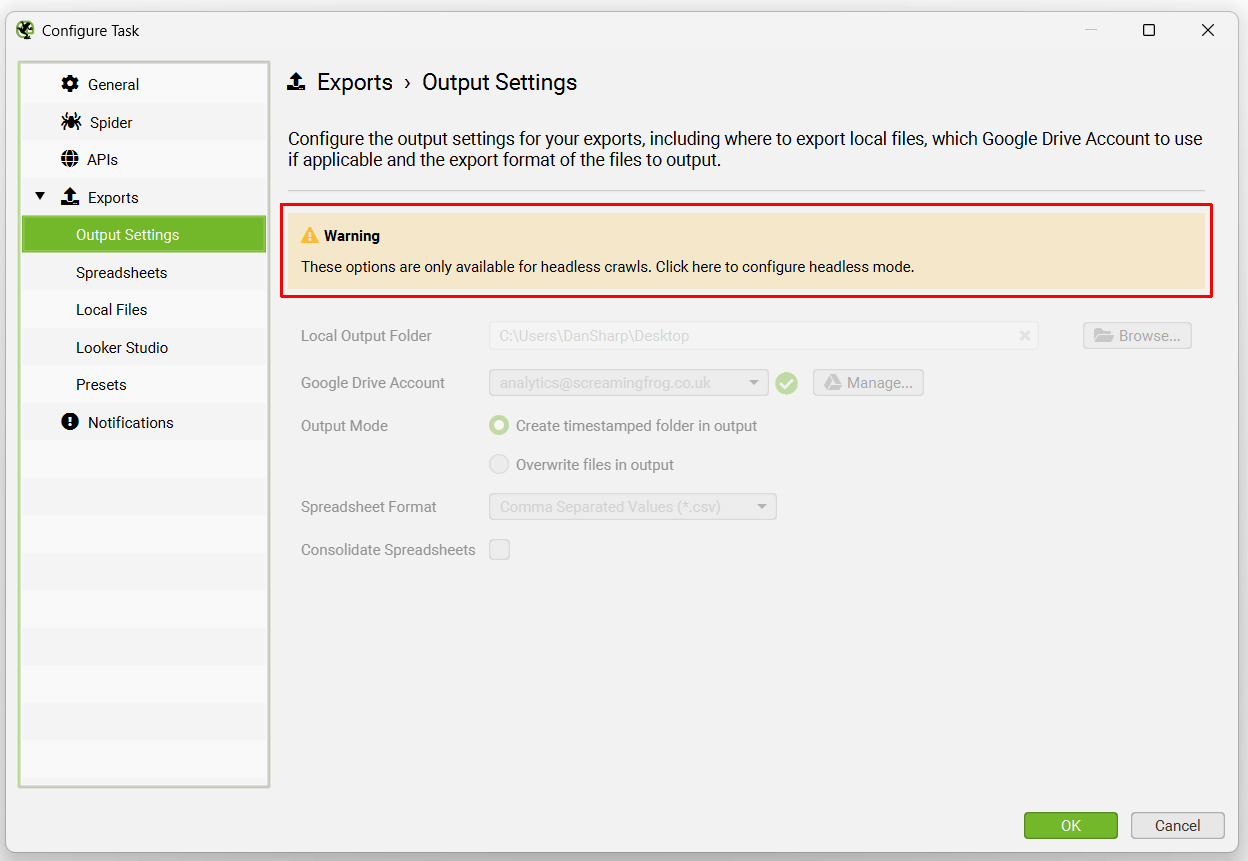This screenshot has width=1248, height=861.
Task: Open the Presets settings section
Action: click(102, 384)
